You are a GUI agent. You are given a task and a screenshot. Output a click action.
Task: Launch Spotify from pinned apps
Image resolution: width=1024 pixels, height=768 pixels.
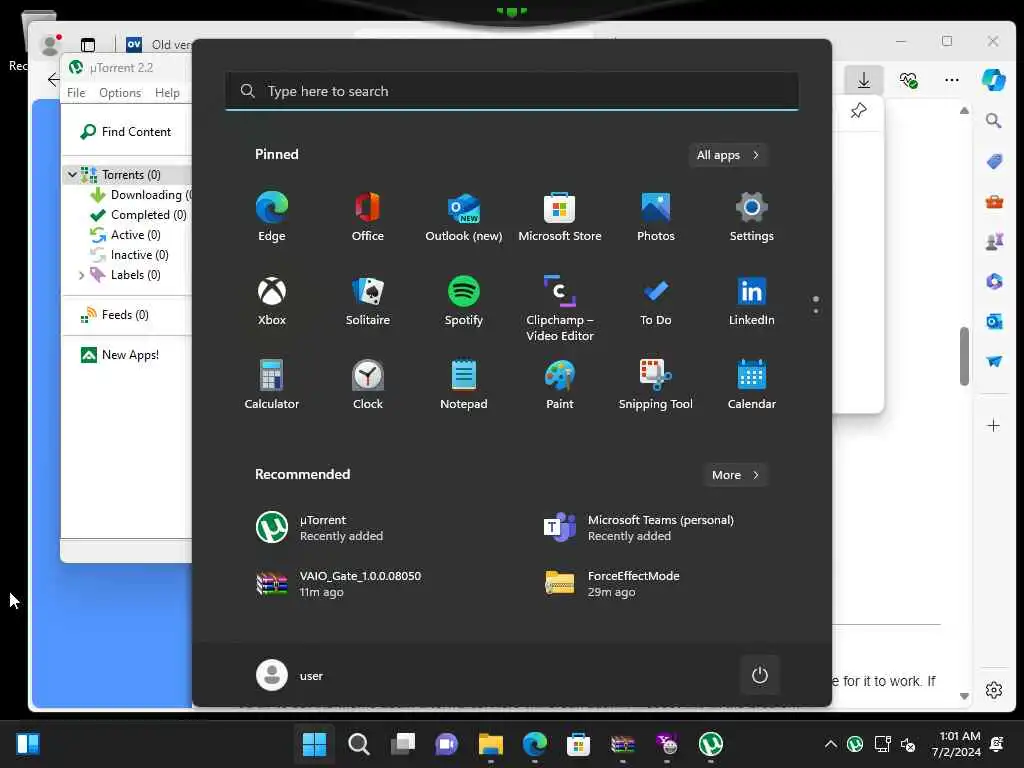coord(464,300)
